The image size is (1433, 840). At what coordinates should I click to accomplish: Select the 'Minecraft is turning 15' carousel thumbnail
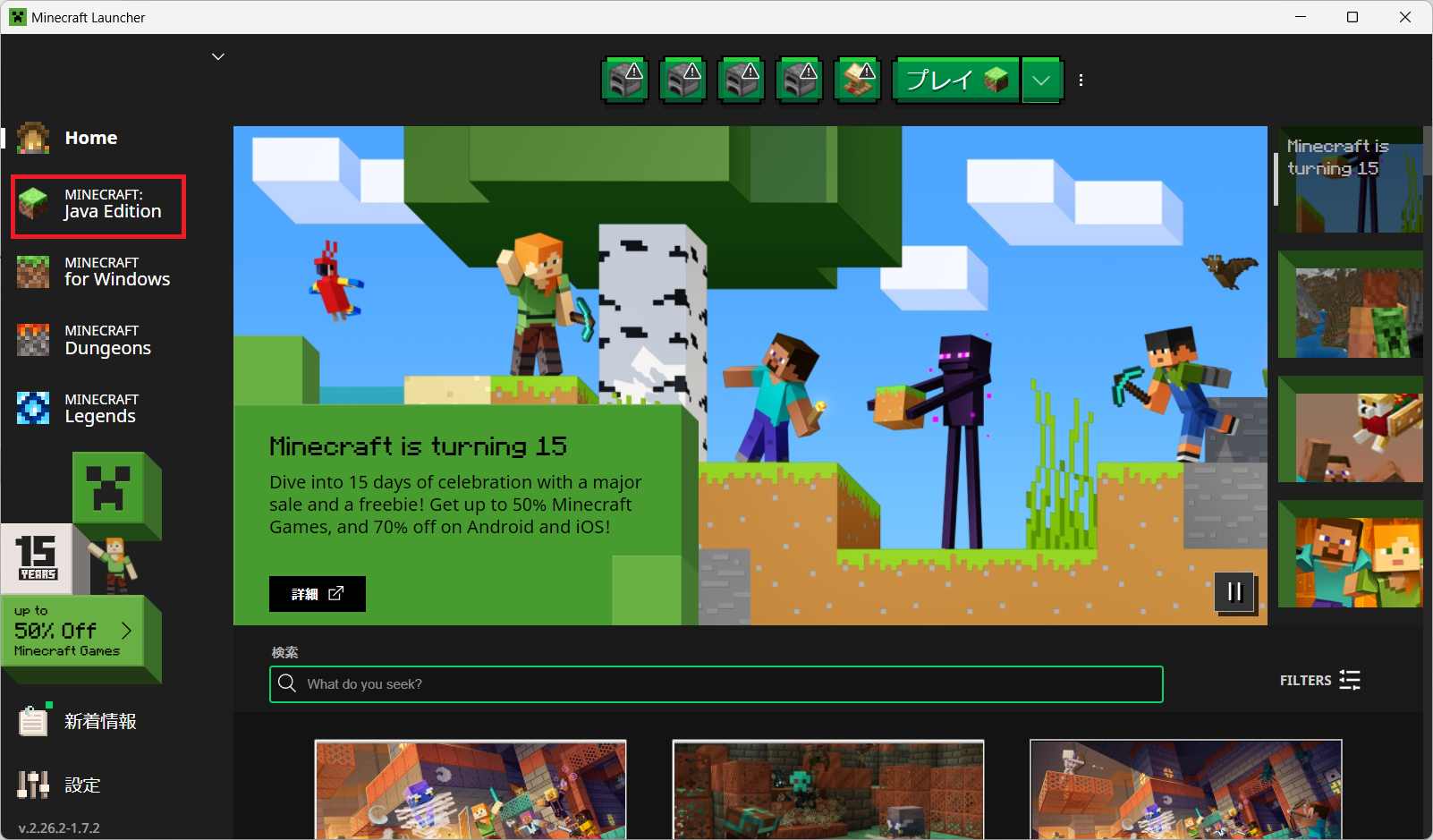(1350, 180)
